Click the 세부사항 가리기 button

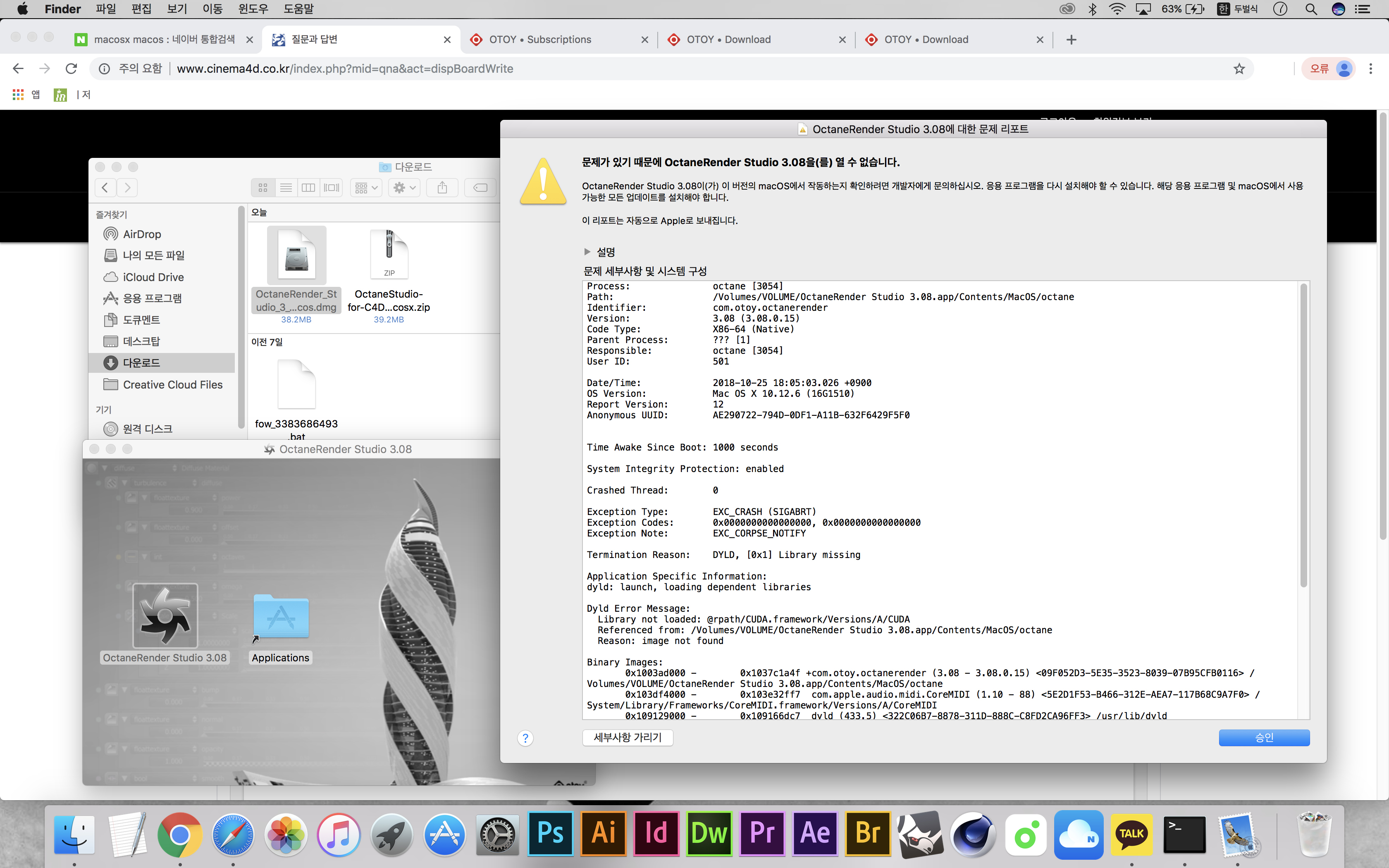628,738
